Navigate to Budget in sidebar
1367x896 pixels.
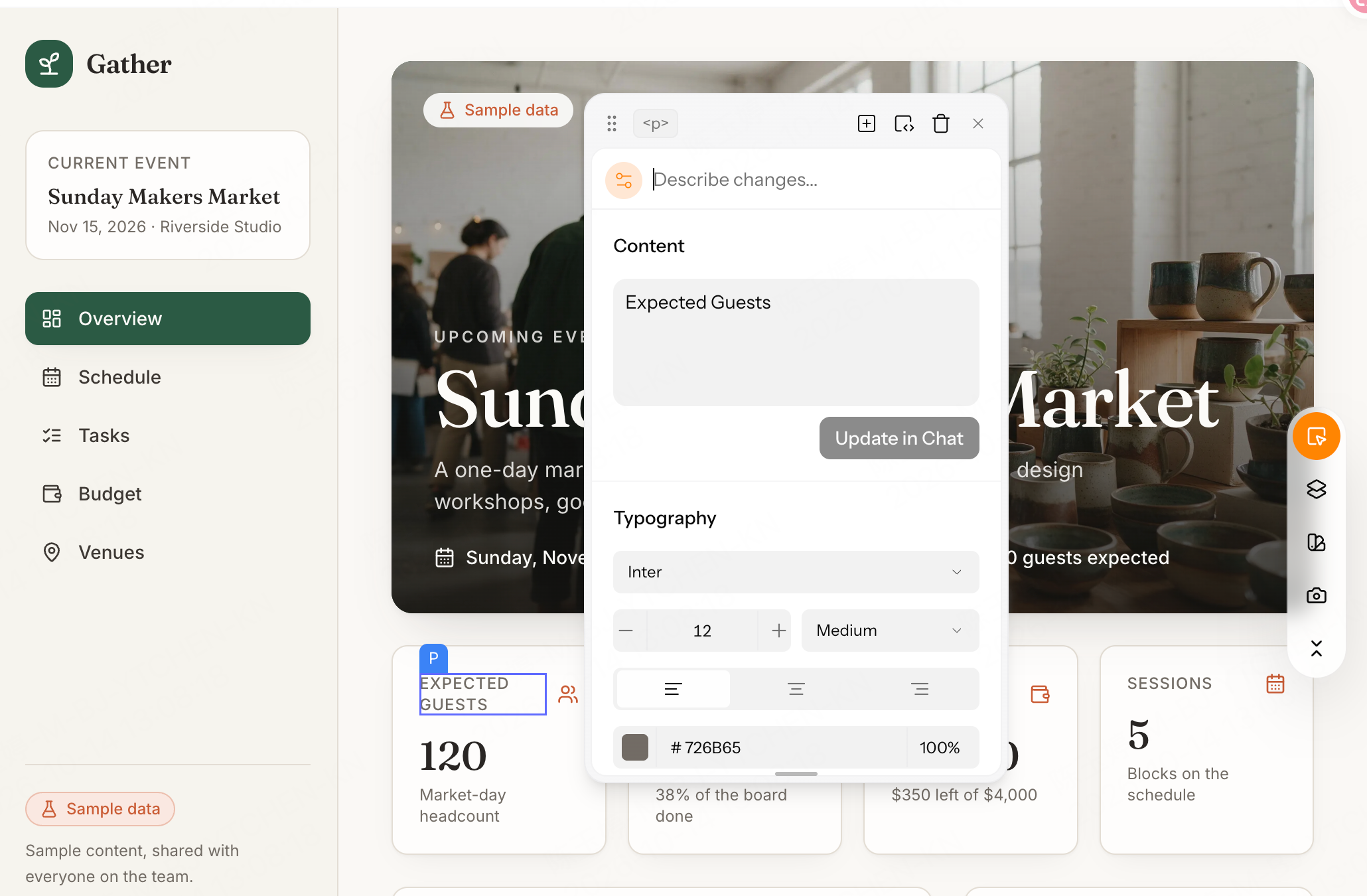point(168,494)
